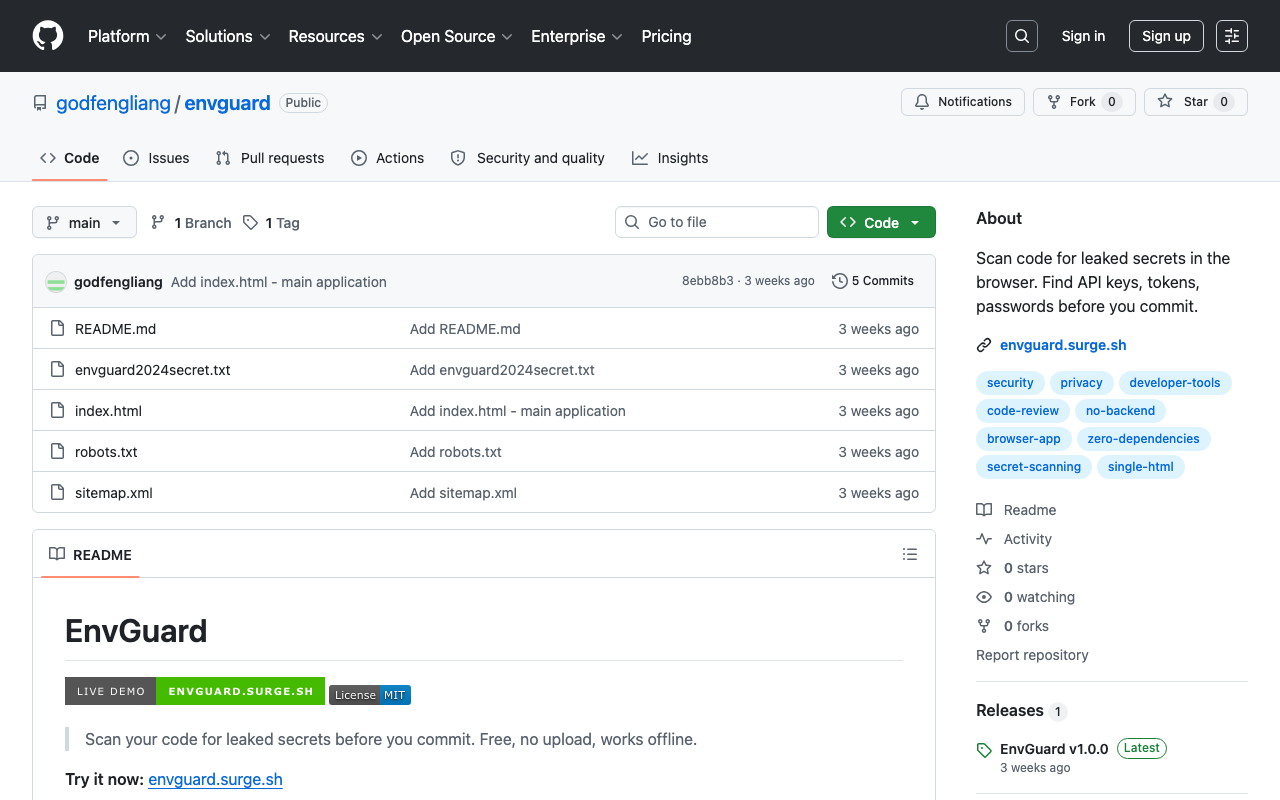Switch to the Insights tab
The height and width of the screenshot is (800, 1280).
pos(670,158)
